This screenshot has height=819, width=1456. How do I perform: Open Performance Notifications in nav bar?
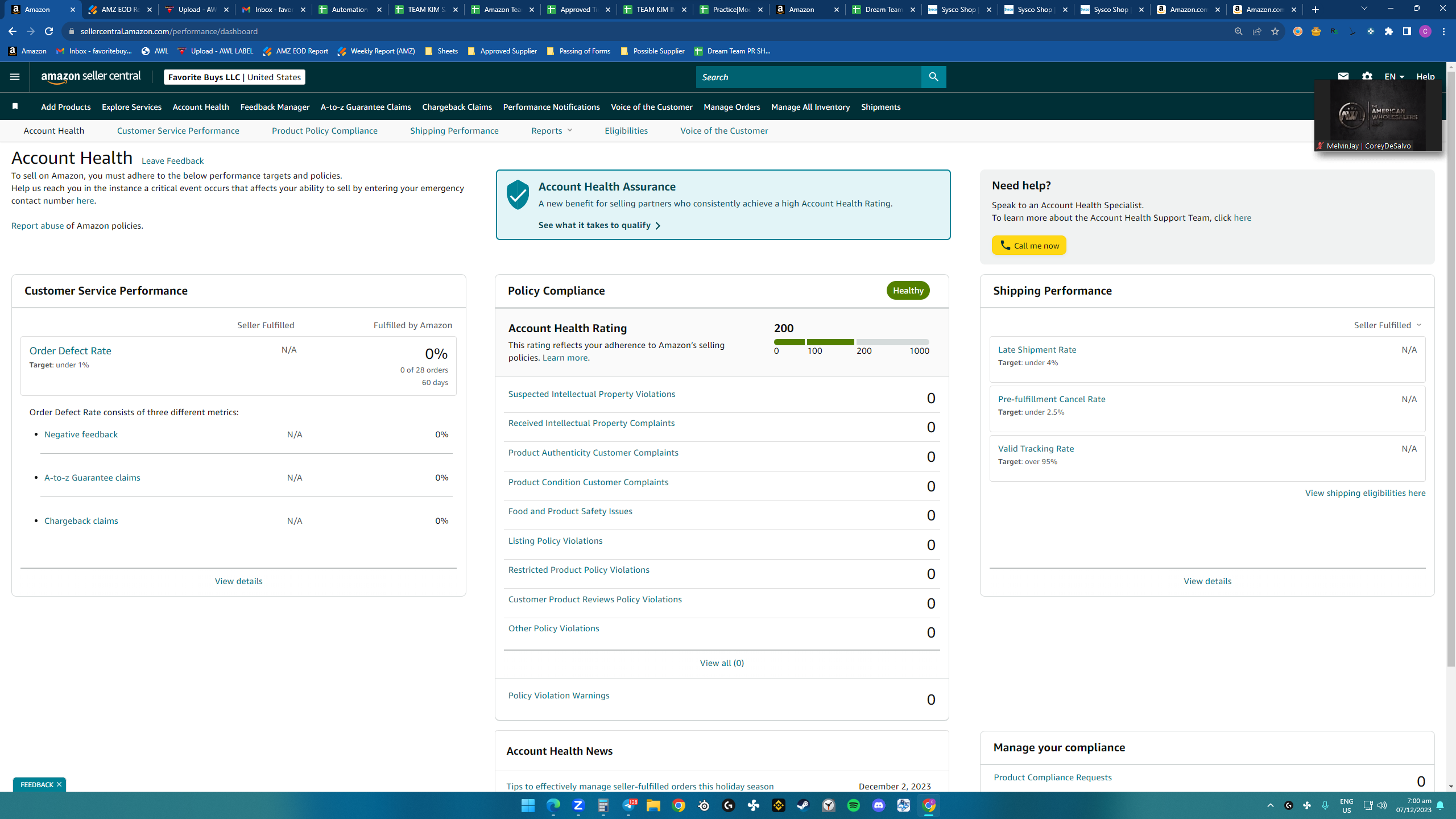[551, 107]
